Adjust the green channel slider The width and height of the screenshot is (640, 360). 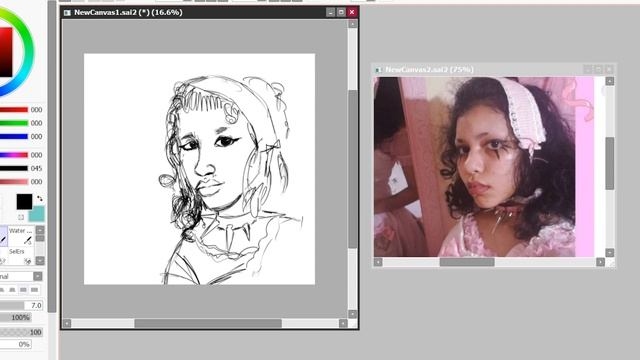click(14, 123)
